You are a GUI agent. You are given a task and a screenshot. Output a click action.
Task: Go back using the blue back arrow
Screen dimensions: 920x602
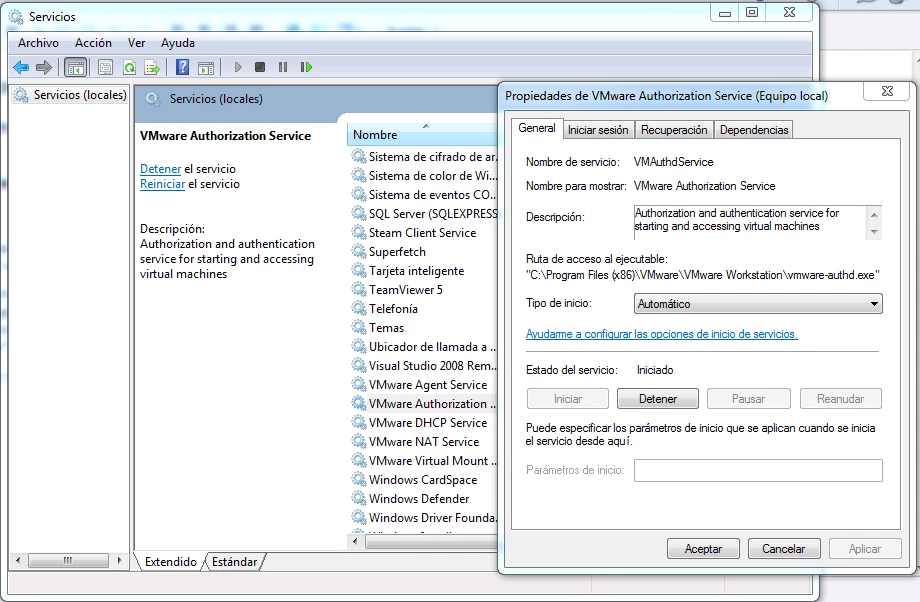21,67
